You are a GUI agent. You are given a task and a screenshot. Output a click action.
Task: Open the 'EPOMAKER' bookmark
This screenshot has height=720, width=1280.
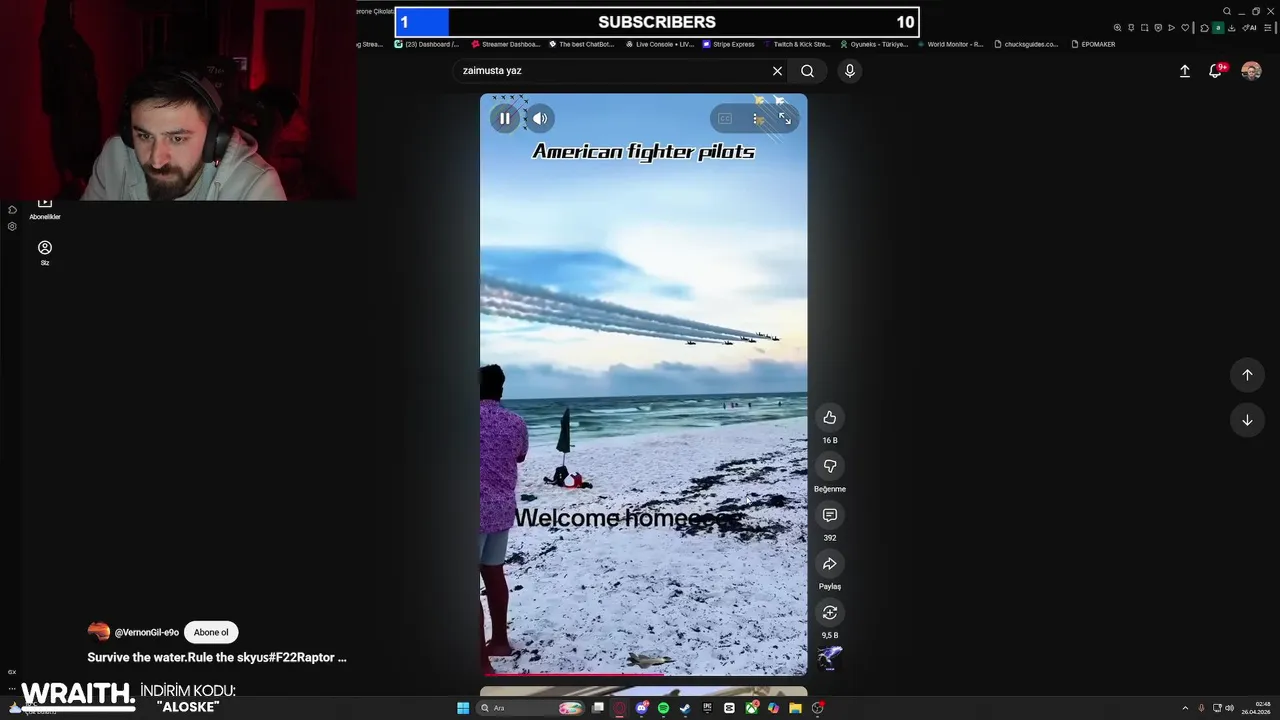point(1092,44)
